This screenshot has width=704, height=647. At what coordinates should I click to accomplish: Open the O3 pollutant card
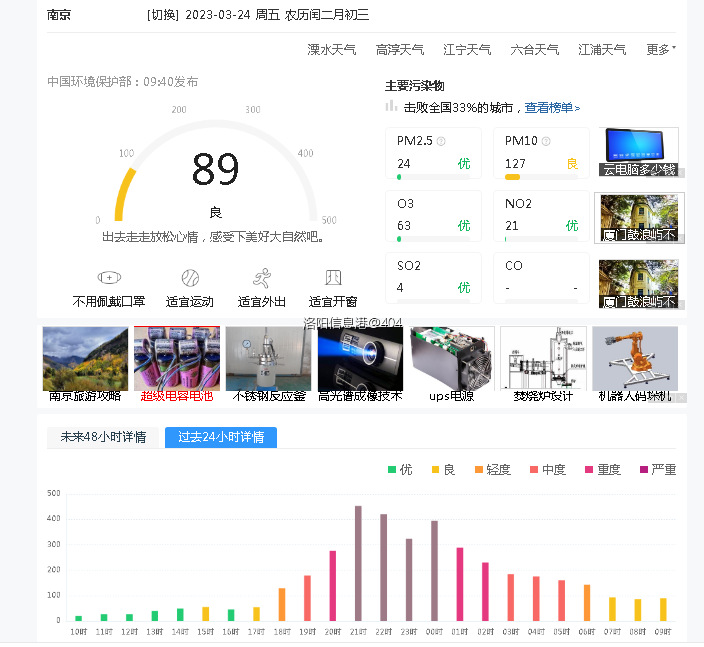click(433, 216)
